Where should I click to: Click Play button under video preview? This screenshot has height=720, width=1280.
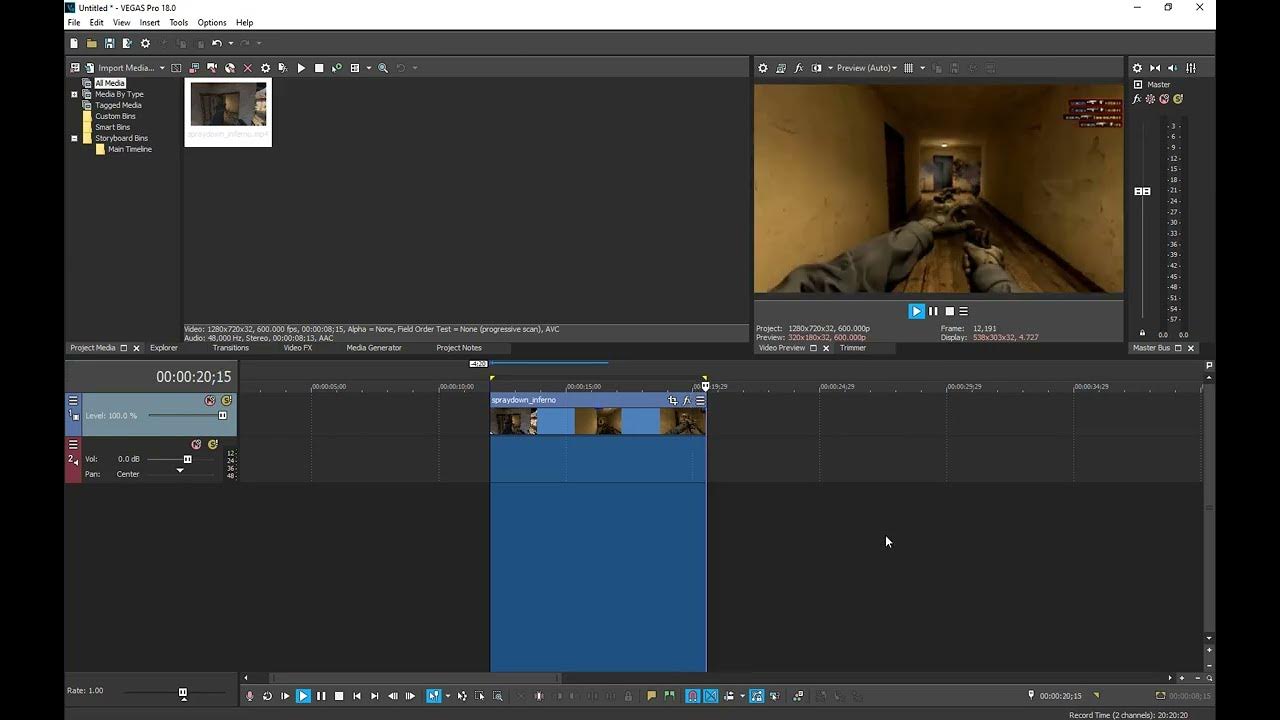tap(916, 311)
